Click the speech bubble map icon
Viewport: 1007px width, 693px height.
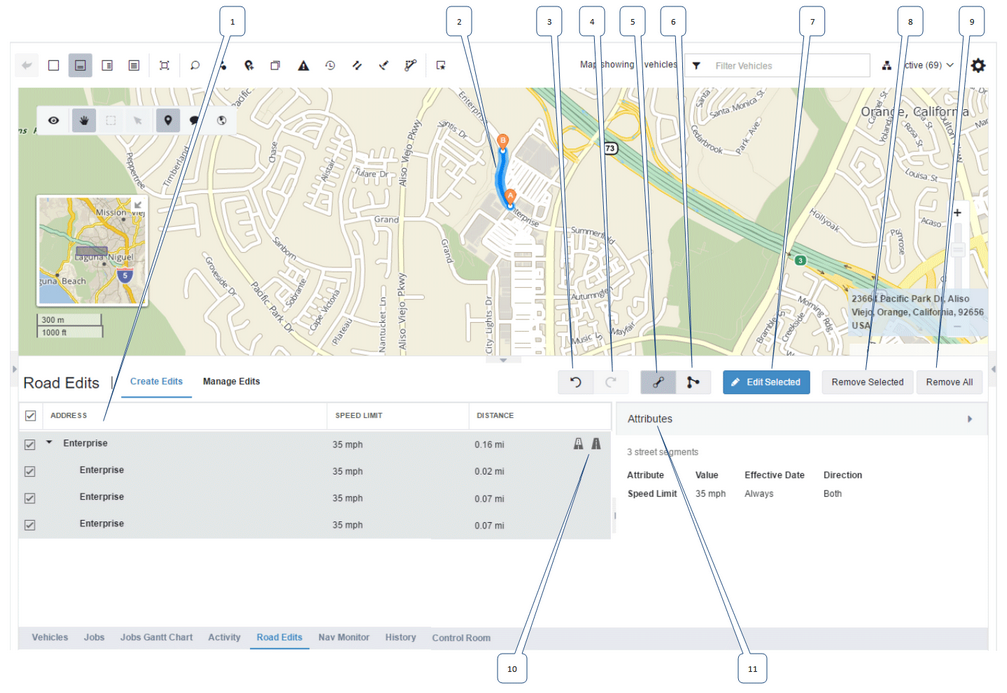pyautogui.click(x=194, y=120)
